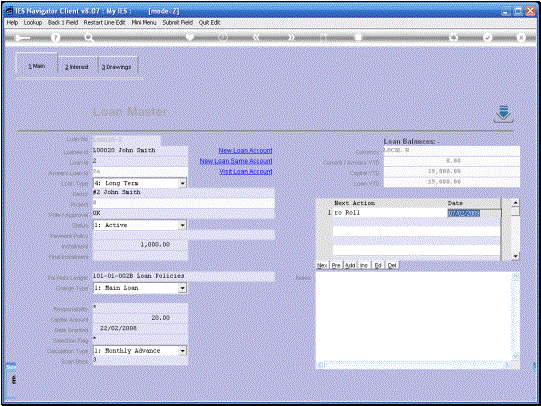
Task: Click the checkmark submit icon in the toolbar
Action: pos(487,37)
